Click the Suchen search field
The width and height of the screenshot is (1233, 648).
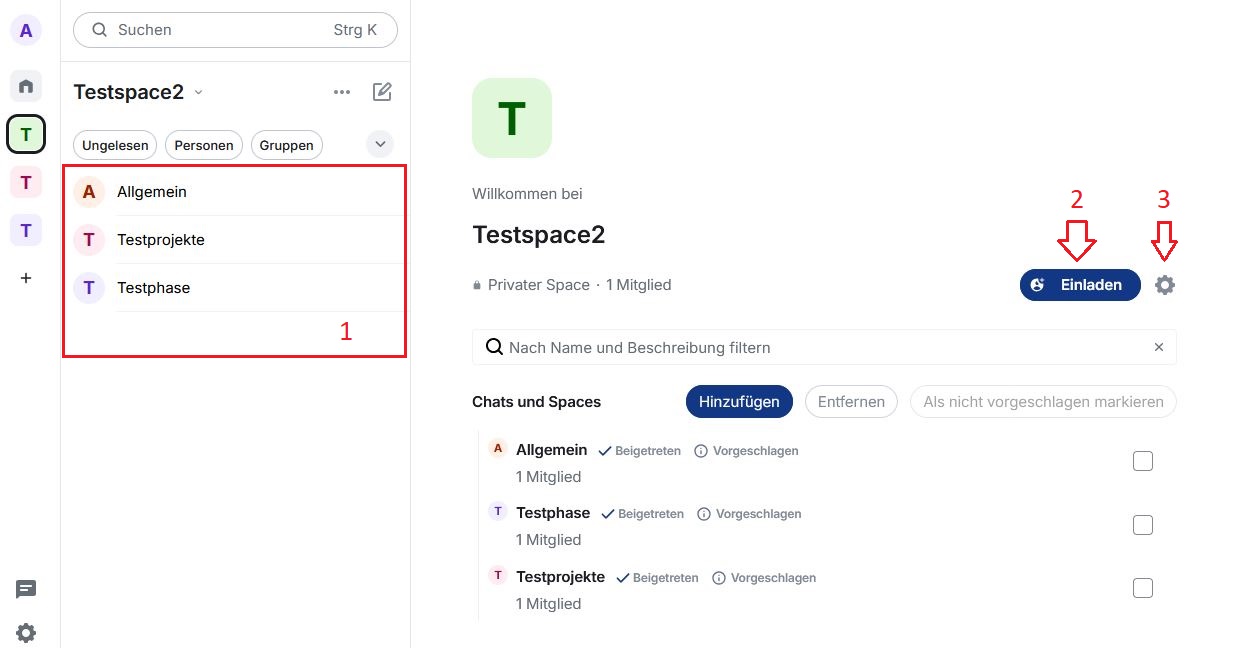pos(235,30)
